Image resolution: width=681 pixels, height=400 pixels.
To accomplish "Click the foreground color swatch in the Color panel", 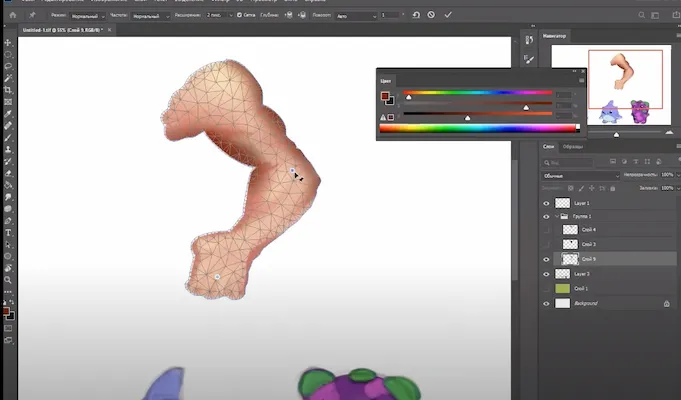I will tap(384, 96).
